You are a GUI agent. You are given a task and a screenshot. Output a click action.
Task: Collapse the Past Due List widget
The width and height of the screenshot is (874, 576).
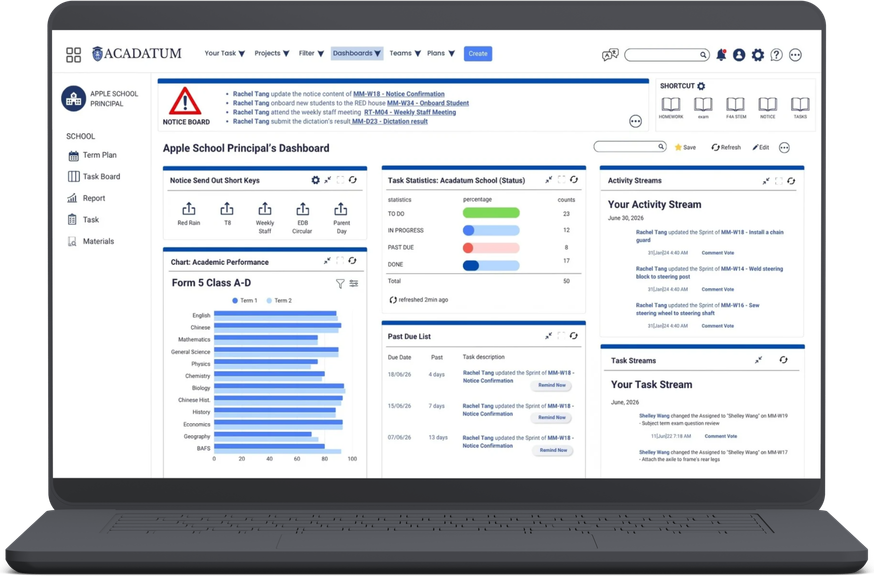(x=548, y=336)
